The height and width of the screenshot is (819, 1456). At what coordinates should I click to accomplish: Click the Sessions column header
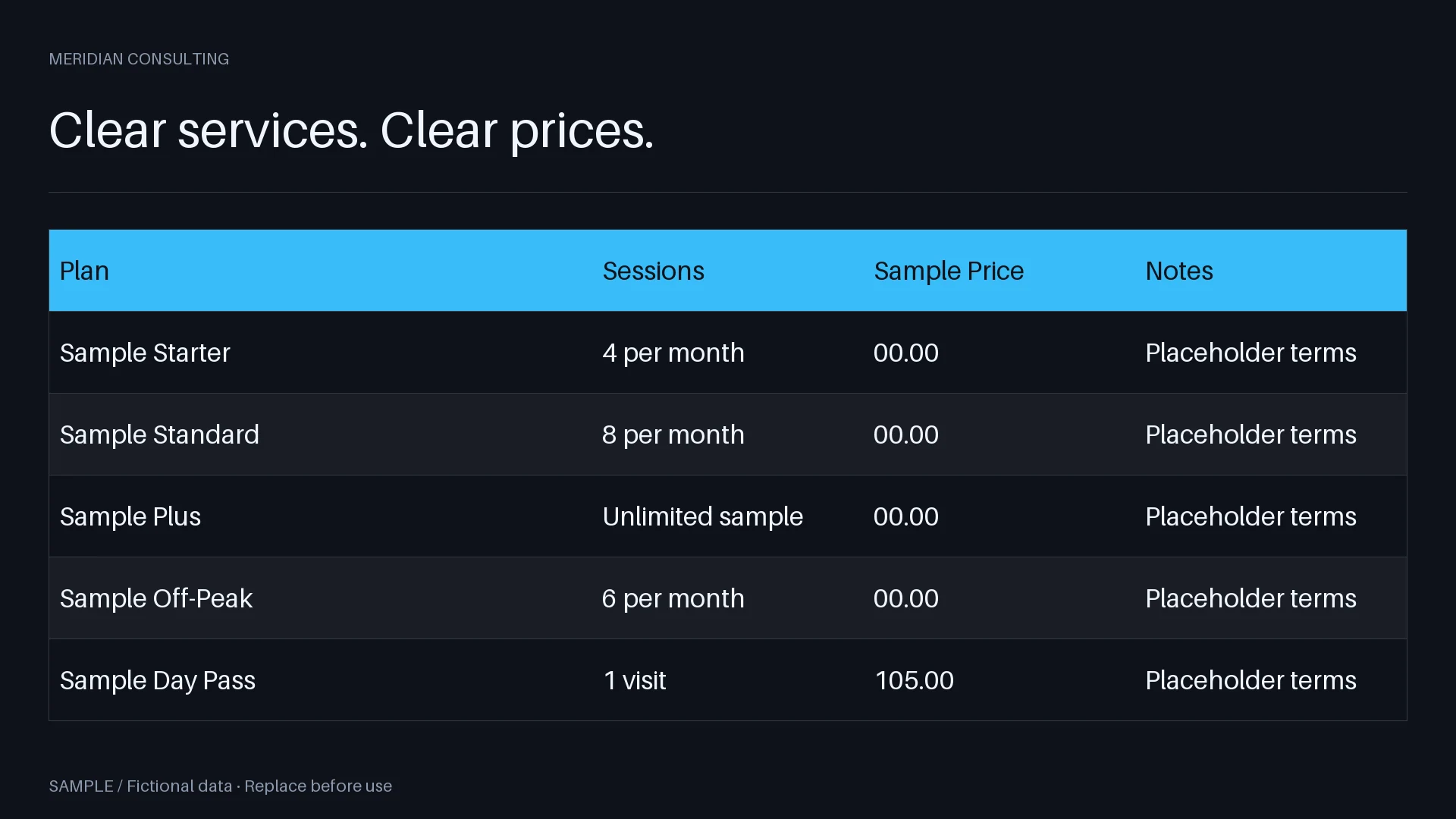pyautogui.click(x=728, y=271)
